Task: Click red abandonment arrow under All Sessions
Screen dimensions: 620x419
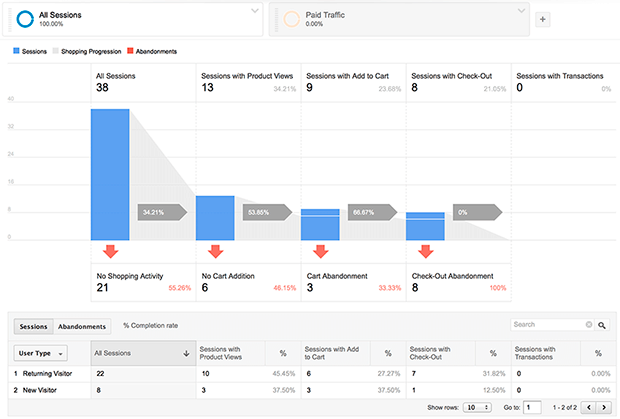Action: [110, 251]
